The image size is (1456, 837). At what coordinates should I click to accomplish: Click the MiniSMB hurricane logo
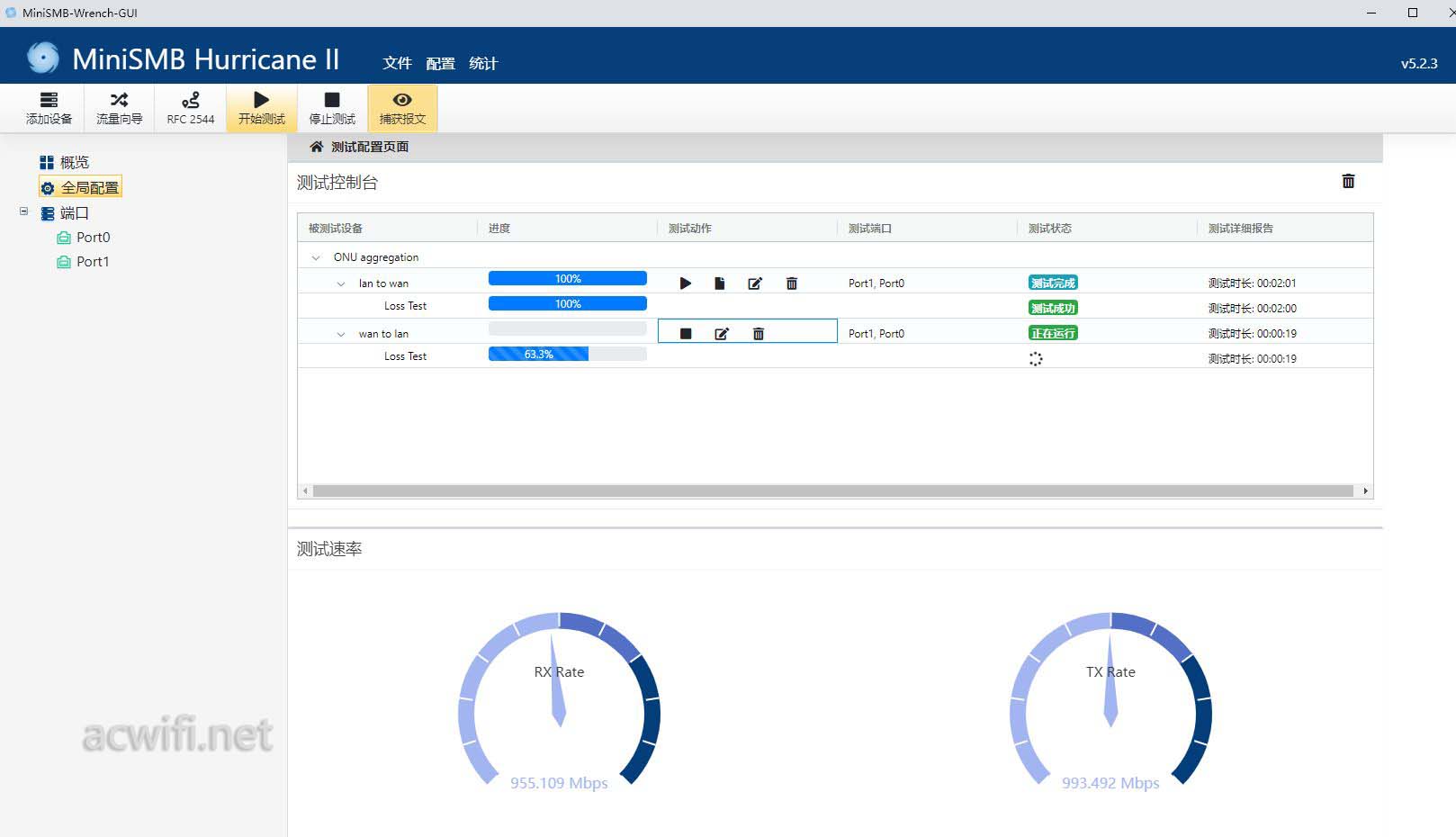(x=42, y=58)
